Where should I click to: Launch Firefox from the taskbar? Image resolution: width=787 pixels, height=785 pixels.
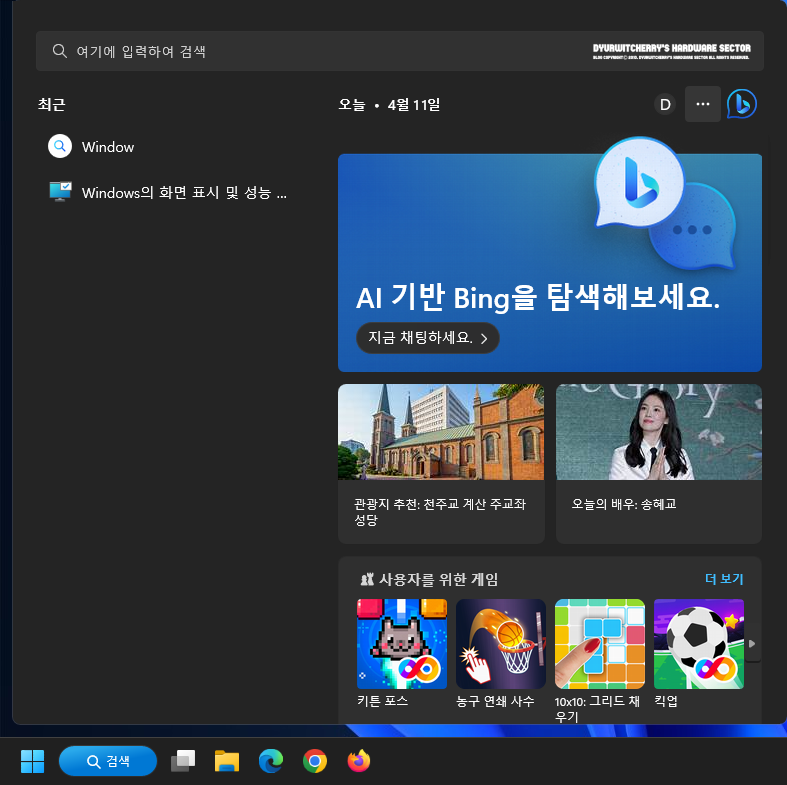(359, 761)
